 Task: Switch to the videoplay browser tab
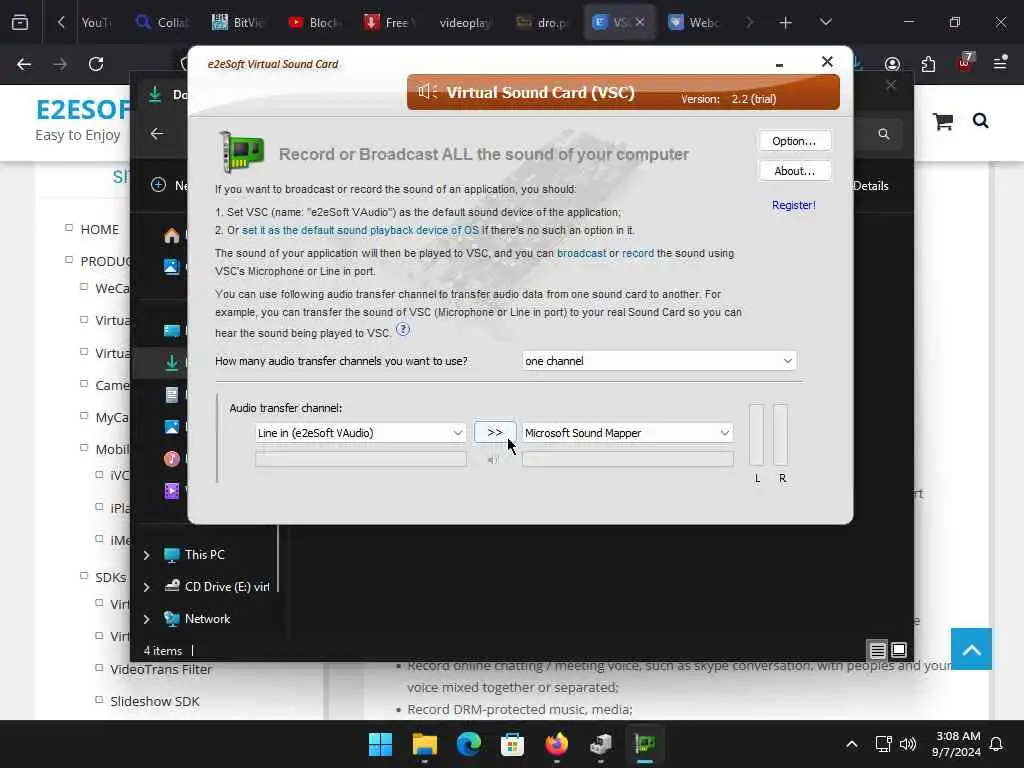pyautogui.click(x=464, y=22)
